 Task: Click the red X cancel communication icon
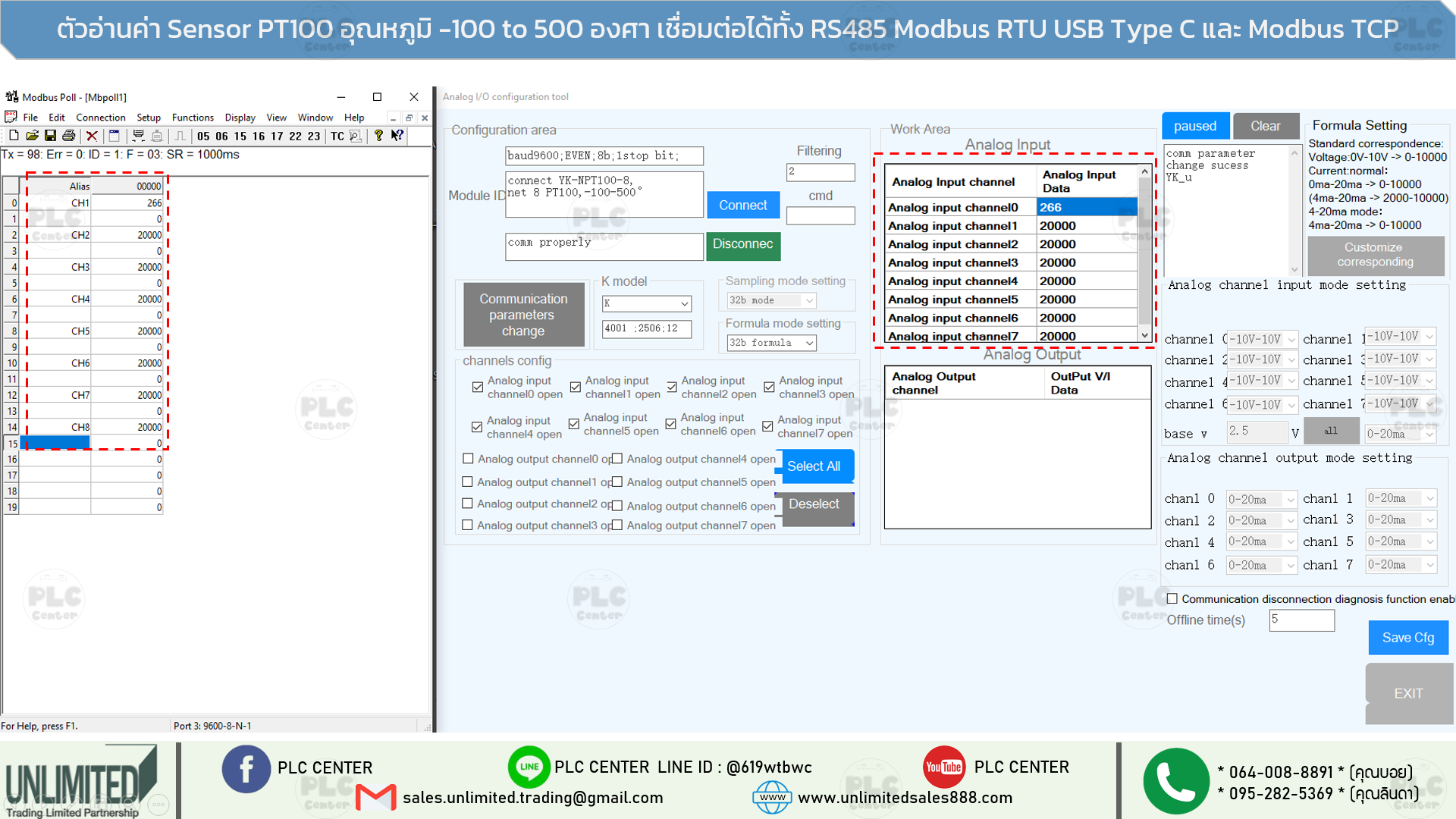tap(91, 136)
